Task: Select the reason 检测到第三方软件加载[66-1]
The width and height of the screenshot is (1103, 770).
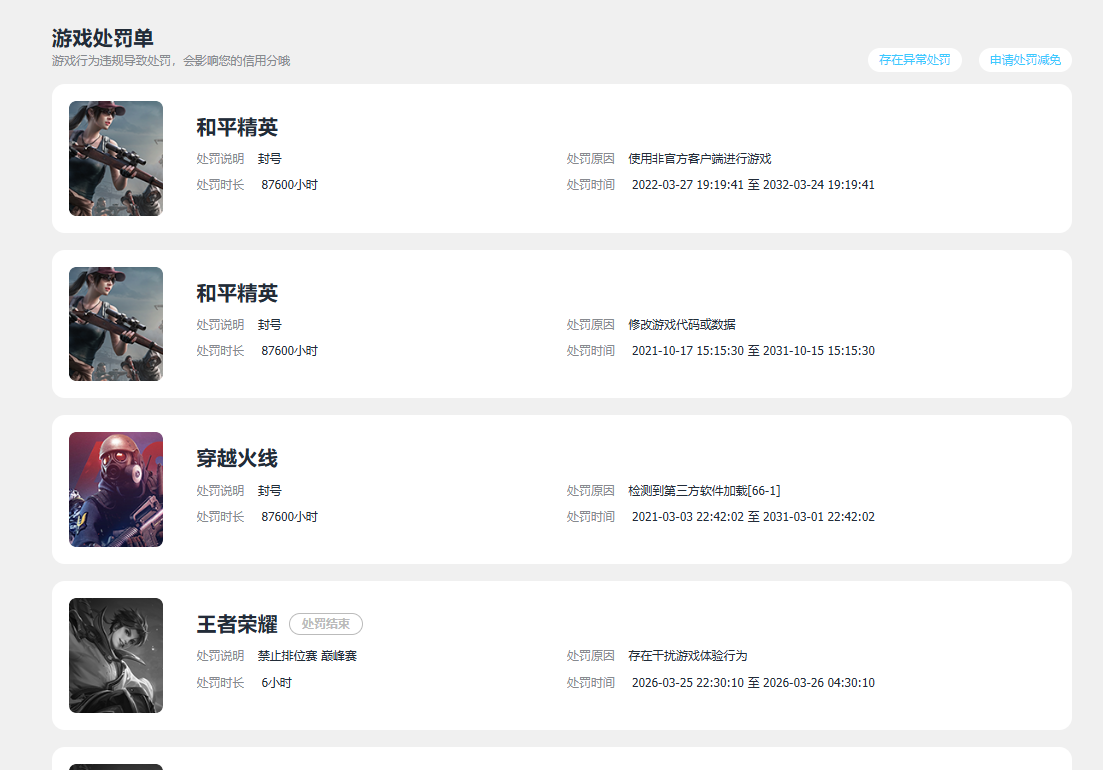Action: click(704, 491)
